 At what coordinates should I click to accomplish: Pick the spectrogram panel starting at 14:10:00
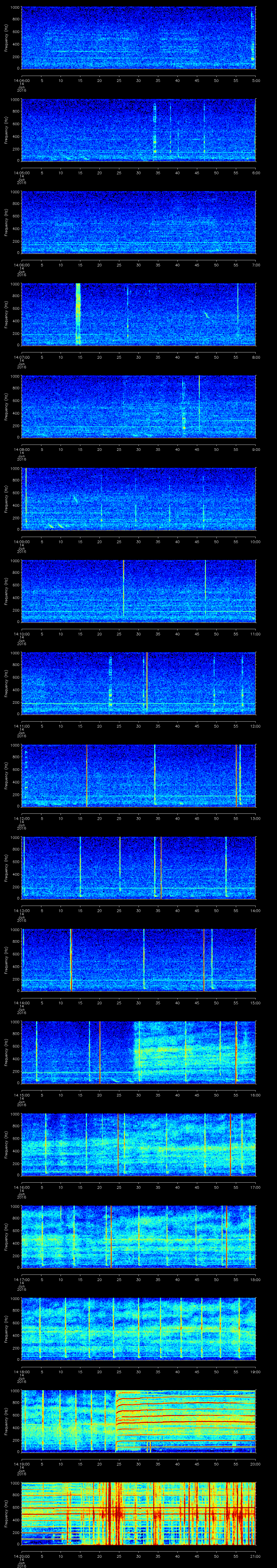pyautogui.click(x=138, y=591)
